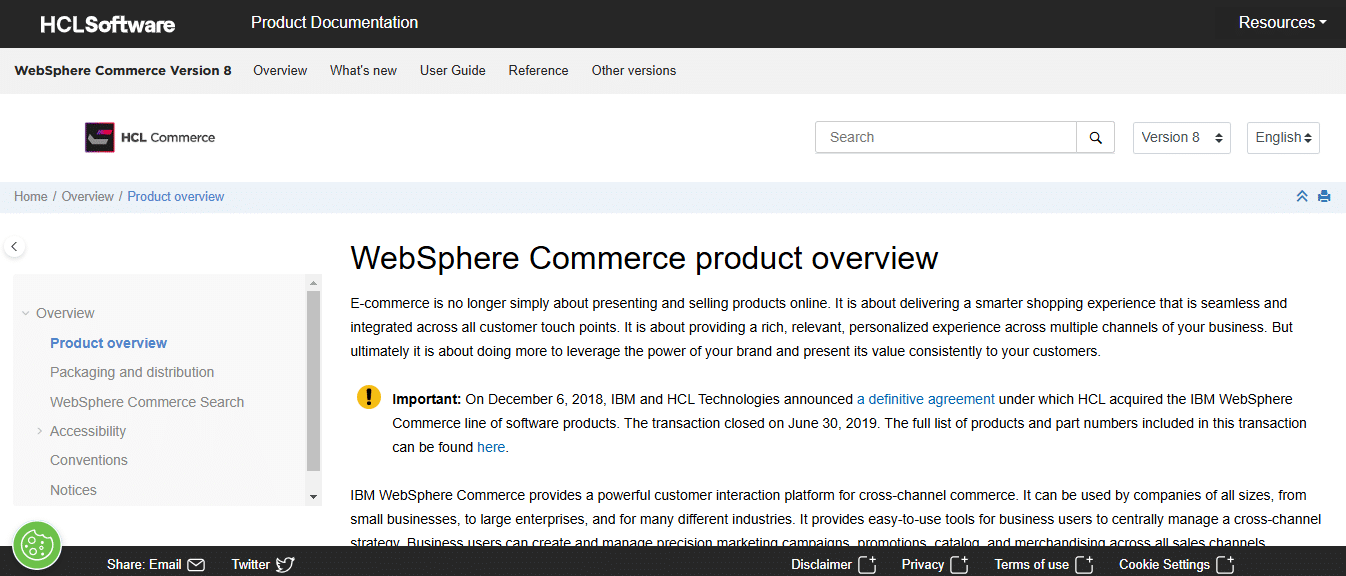Image resolution: width=1346 pixels, height=576 pixels.
Task: Click the sidebar scrollbar thumb
Action: [x=313, y=381]
